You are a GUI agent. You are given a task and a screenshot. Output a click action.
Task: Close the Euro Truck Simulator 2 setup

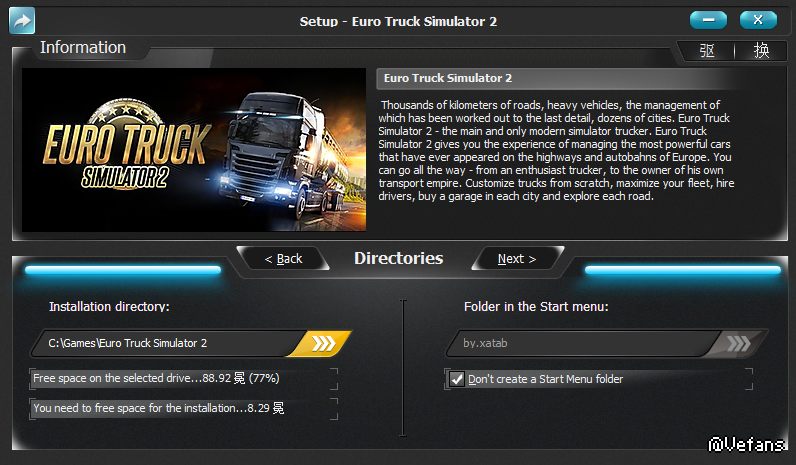pos(758,20)
